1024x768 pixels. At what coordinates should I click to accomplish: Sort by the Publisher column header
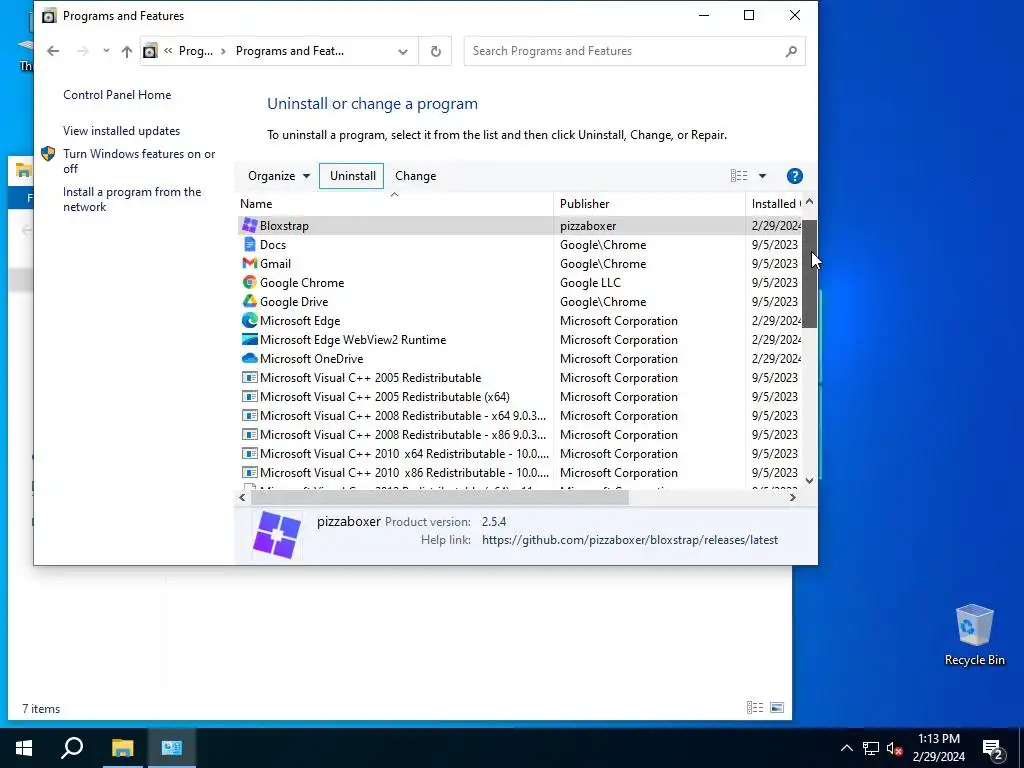pos(649,204)
